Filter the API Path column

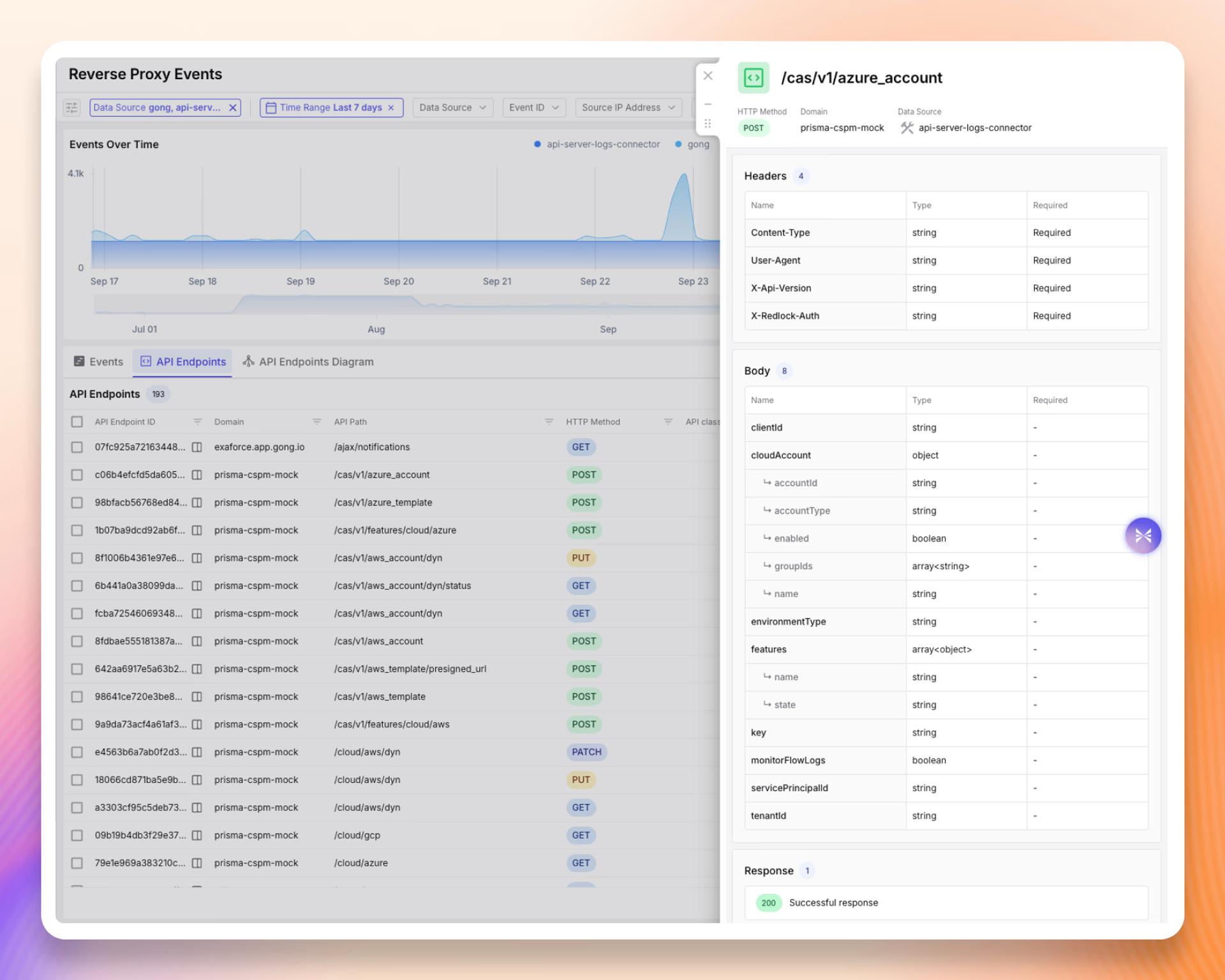point(549,422)
